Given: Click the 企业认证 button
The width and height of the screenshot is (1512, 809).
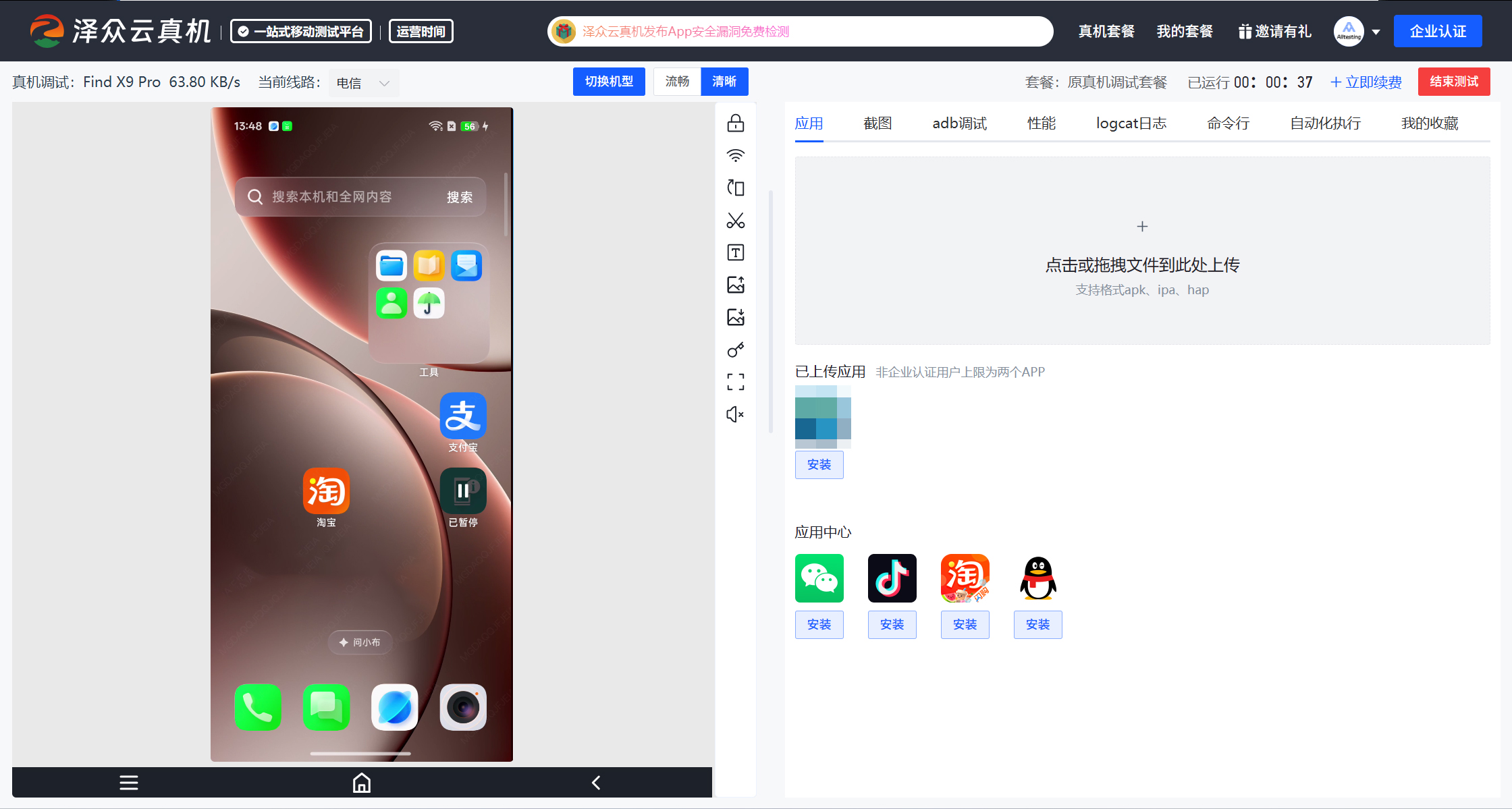Looking at the screenshot, I should coord(1438,31).
